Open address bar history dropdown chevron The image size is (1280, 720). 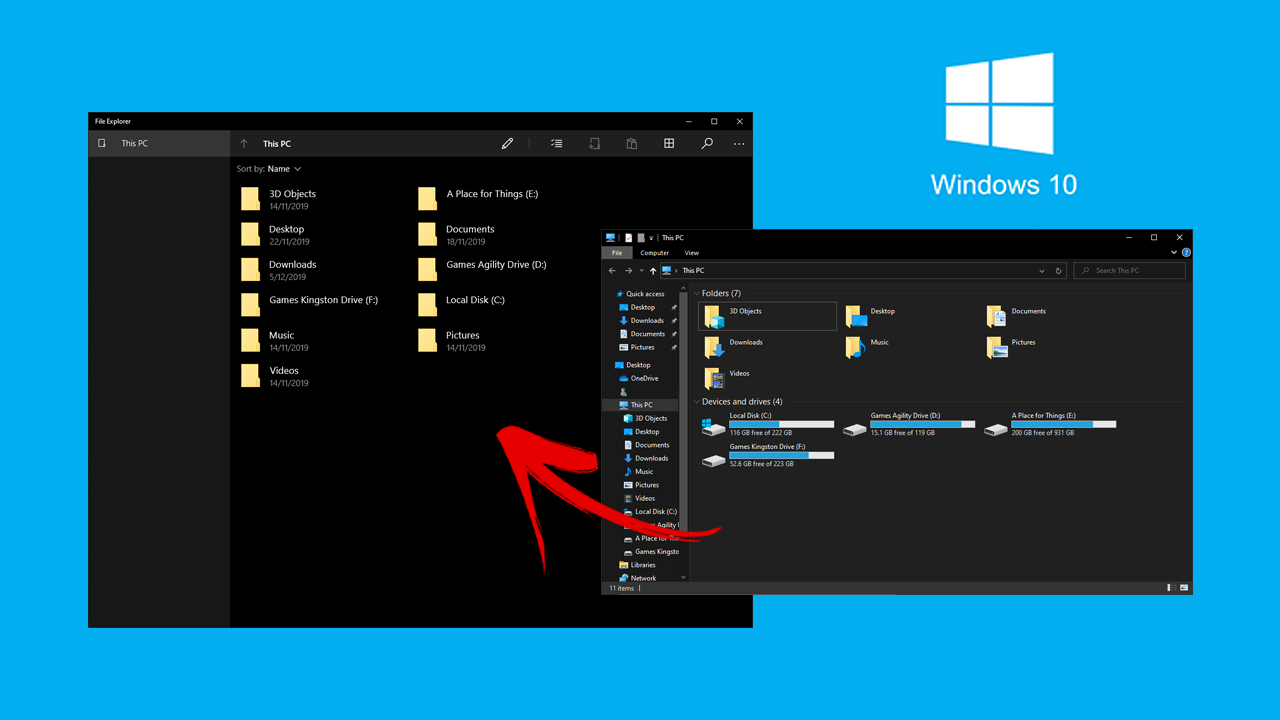click(x=1041, y=271)
